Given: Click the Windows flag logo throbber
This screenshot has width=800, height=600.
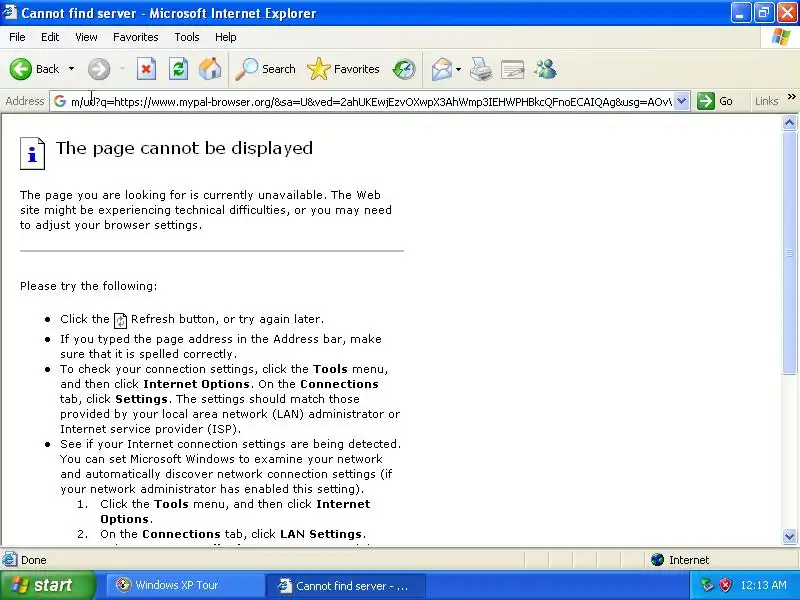Looking at the screenshot, I should point(781,37).
